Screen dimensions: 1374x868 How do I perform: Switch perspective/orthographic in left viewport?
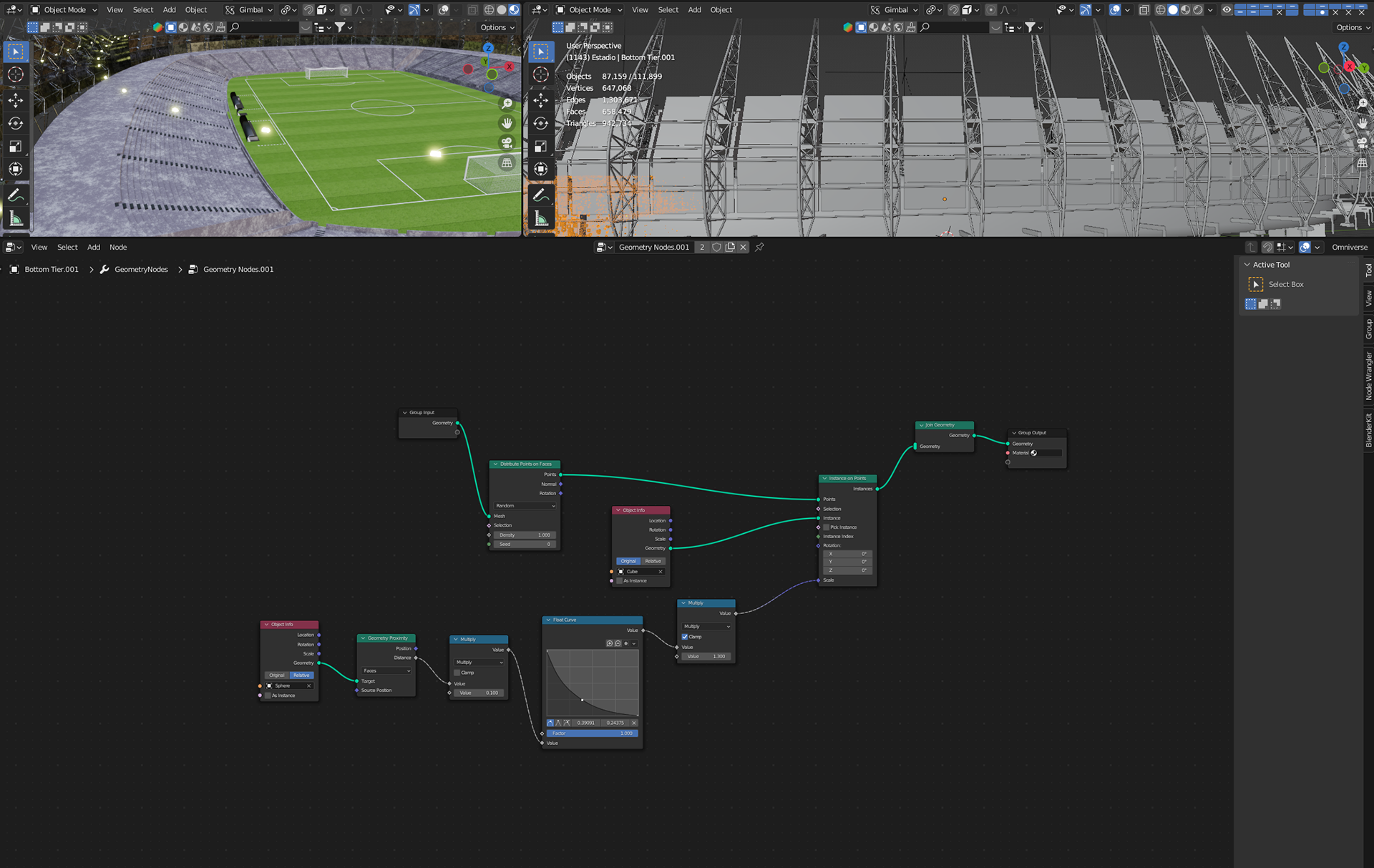point(507,163)
